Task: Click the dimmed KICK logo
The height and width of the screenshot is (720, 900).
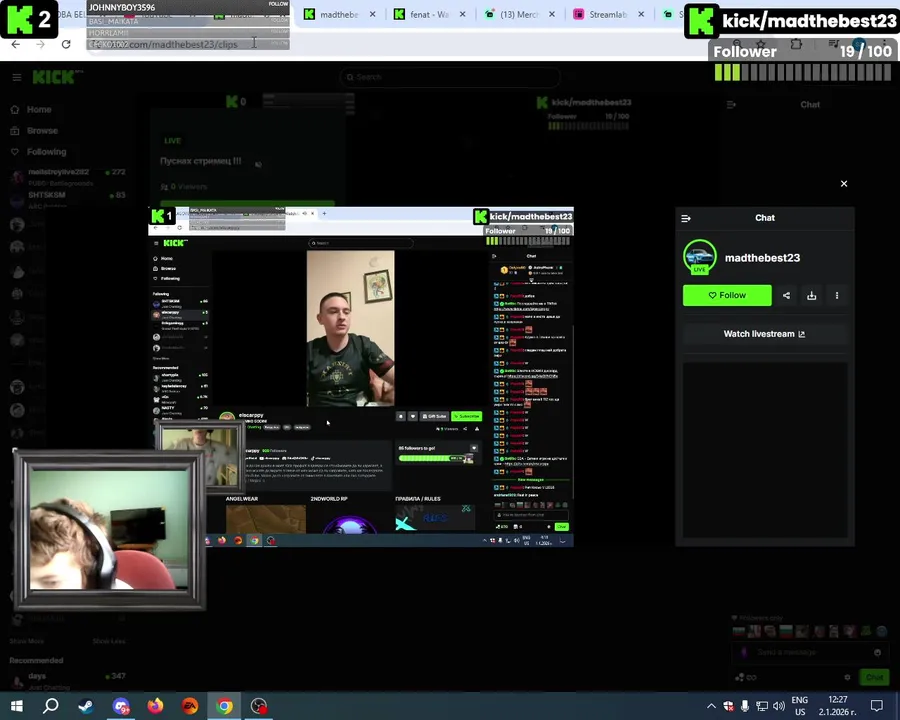Action: click(x=54, y=77)
